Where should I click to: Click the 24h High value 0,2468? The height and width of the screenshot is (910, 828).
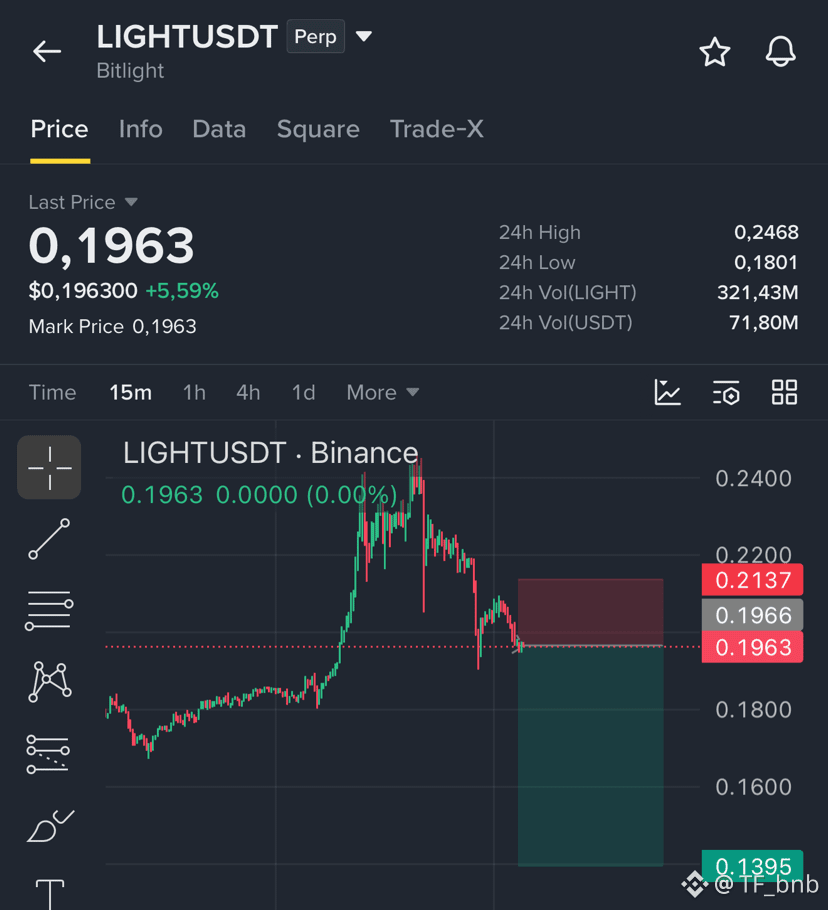click(766, 232)
